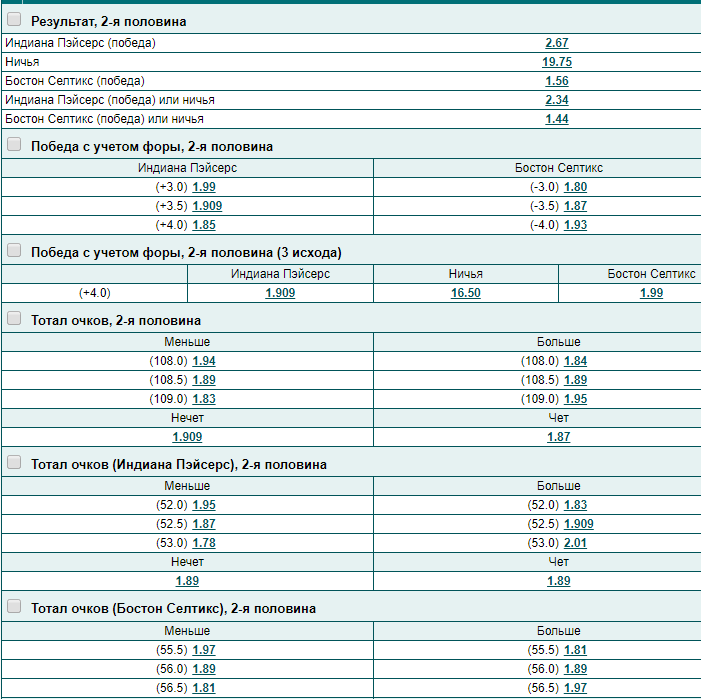The width and height of the screenshot is (701, 699).
Task: Pick Индиана handicap (+3.0) odds 1.99
Action: pyautogui.click(x=204, y=187)
